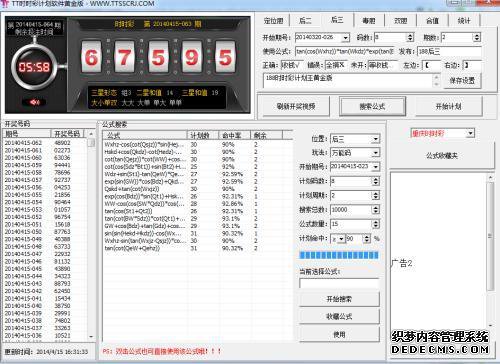Screen dimensions: 500x364
Task: Expand the 玩法 万能码 dropdown
Action: pos(376,153)
